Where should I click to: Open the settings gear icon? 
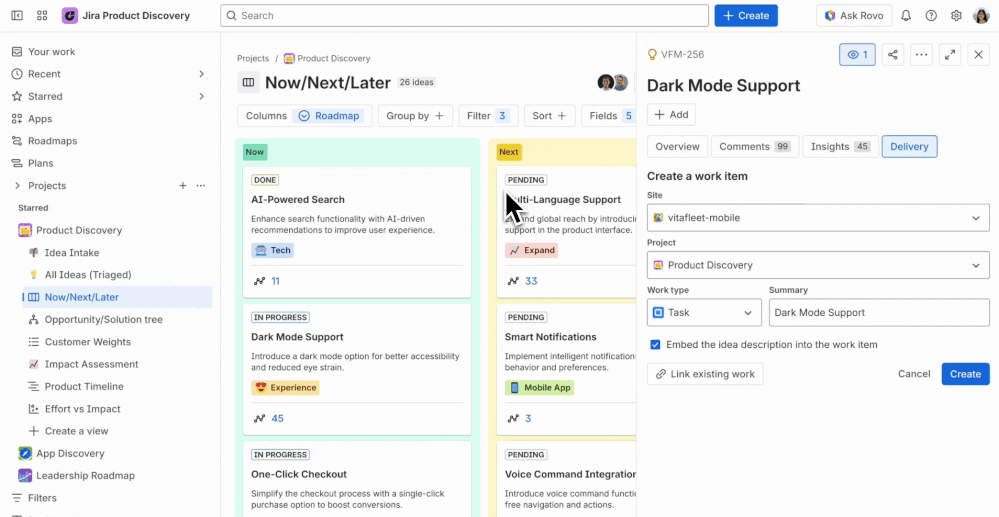(956, 15)
